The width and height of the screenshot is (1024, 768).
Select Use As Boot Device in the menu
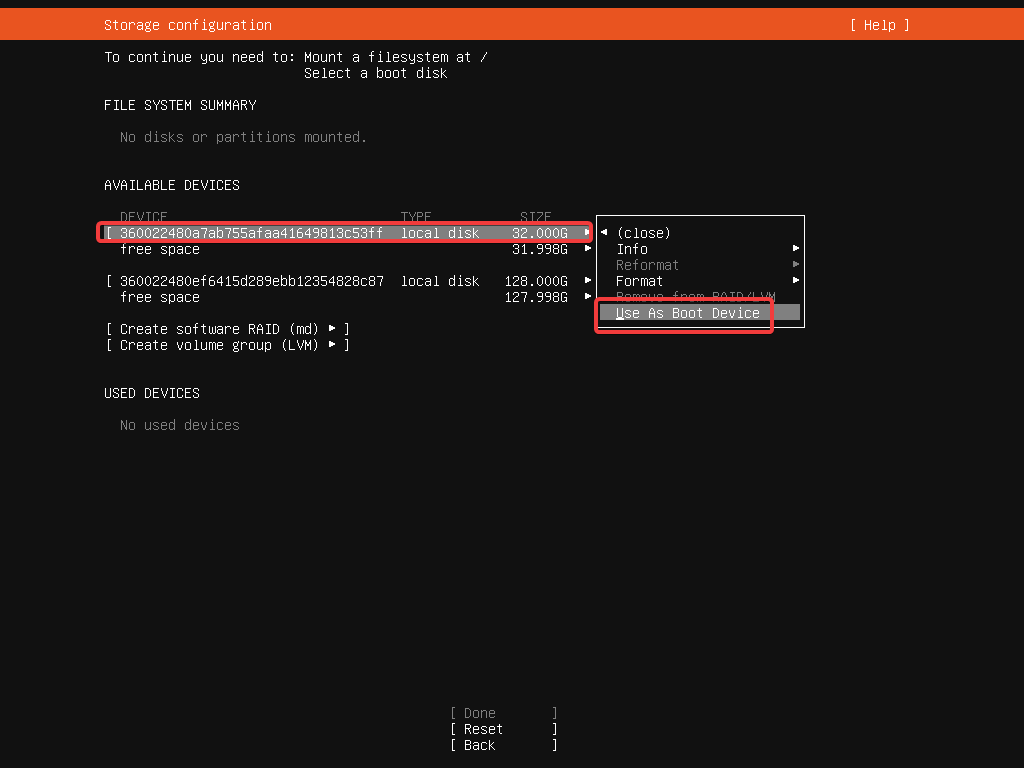pyautogui.click(x=683, y=313)
